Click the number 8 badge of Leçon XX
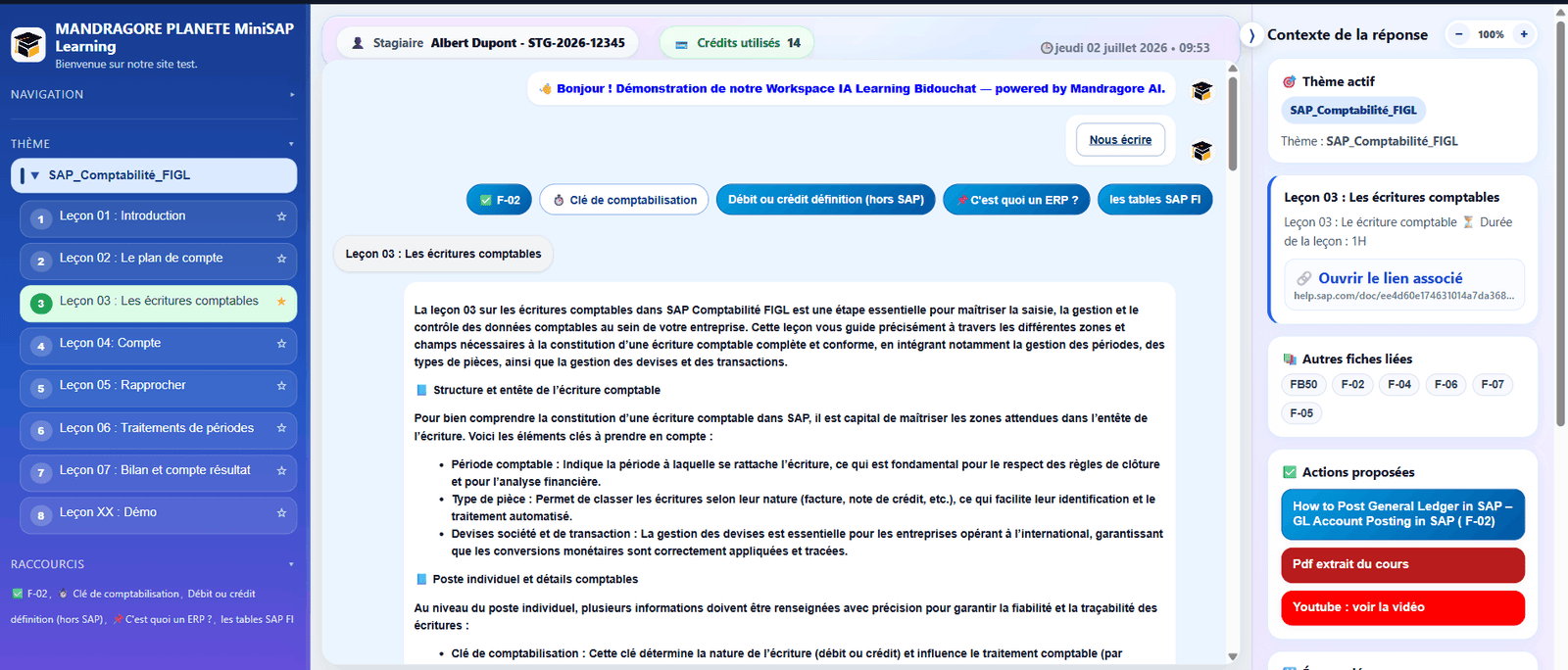This screenshot has width=1568, height=670. coord(40,515)
